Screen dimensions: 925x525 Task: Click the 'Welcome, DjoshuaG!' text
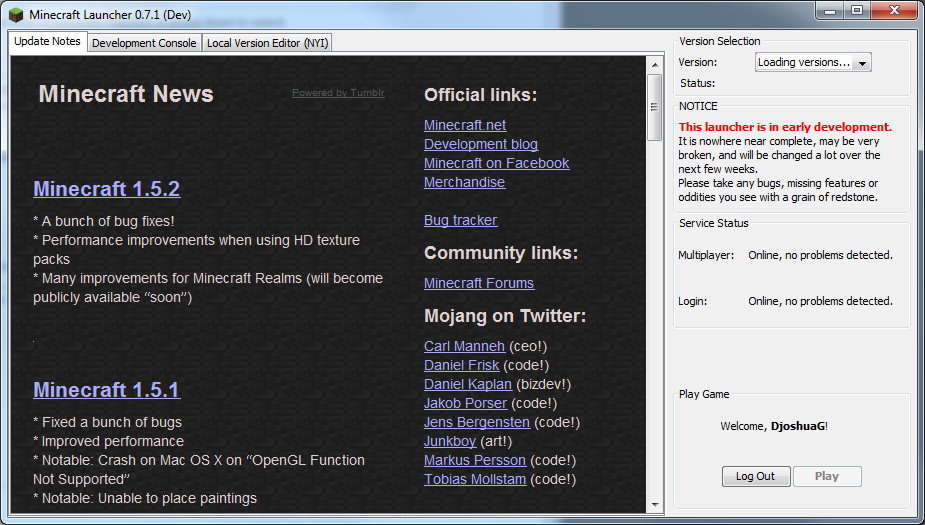pos(774,426)
